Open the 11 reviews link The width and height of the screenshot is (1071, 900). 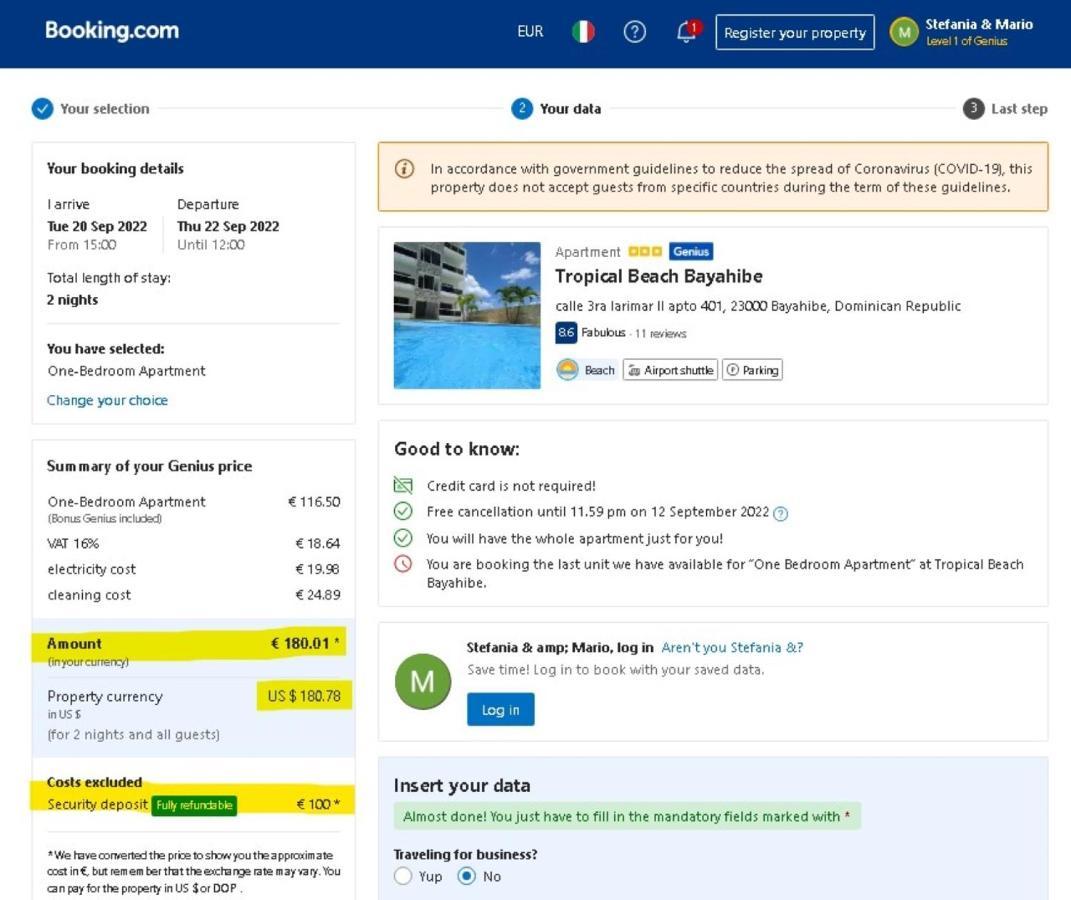click(660, 333)
